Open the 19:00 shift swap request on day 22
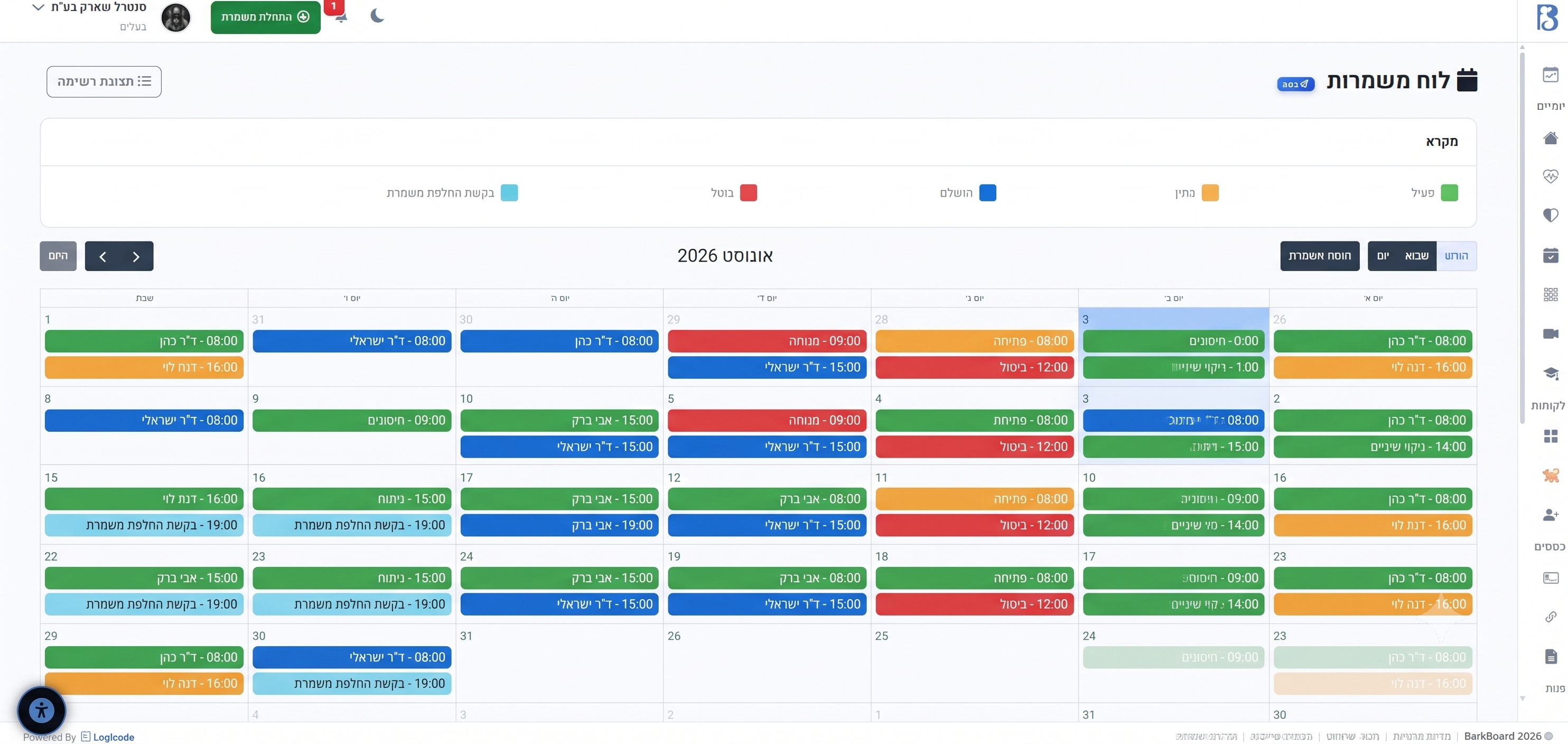This screenshot has width=1568, height=744. (x=144, y=604)
